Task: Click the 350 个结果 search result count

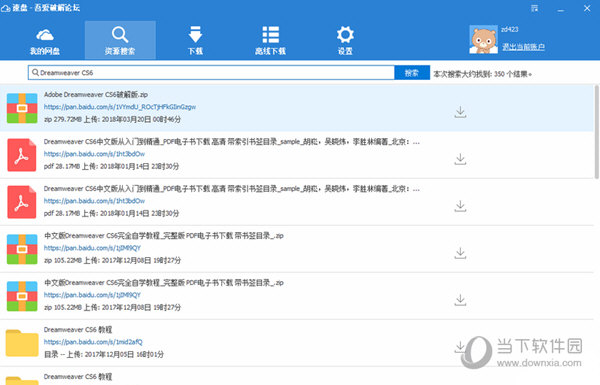Action: click(513, 74)
